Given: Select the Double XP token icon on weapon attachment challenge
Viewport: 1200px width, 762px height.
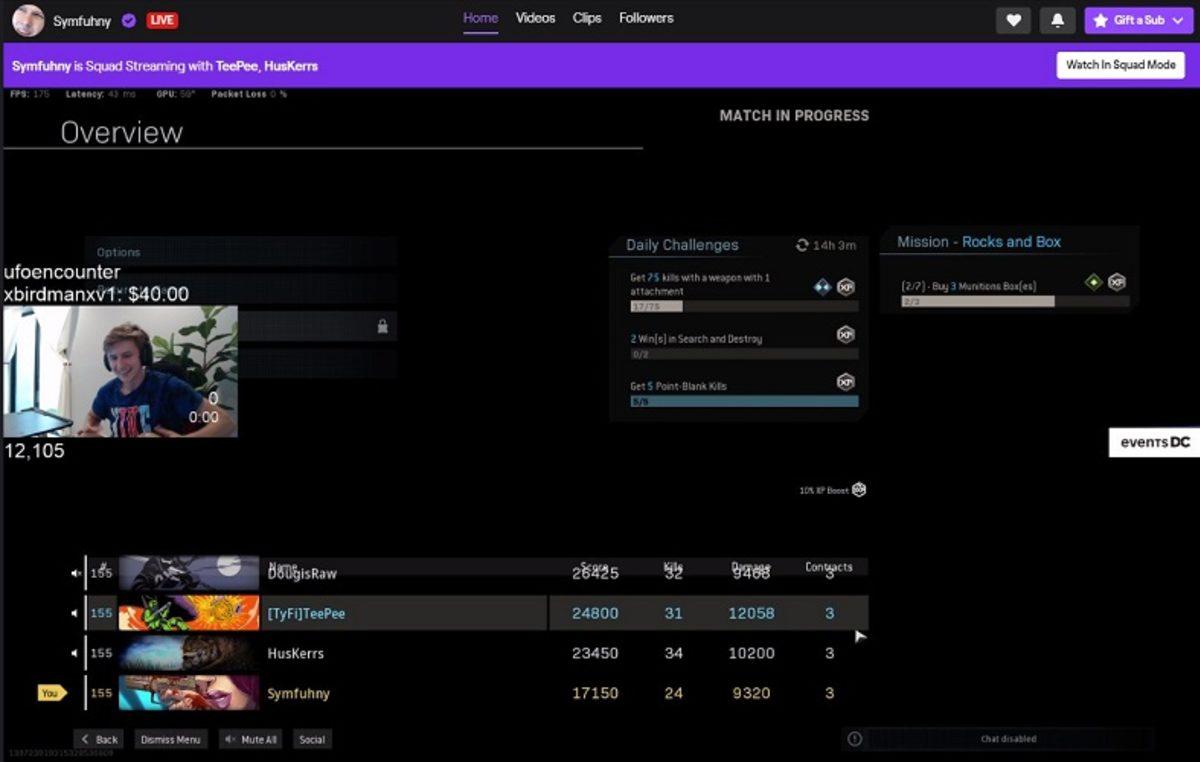Looking at the screenshot, I should tap(821, 286).
